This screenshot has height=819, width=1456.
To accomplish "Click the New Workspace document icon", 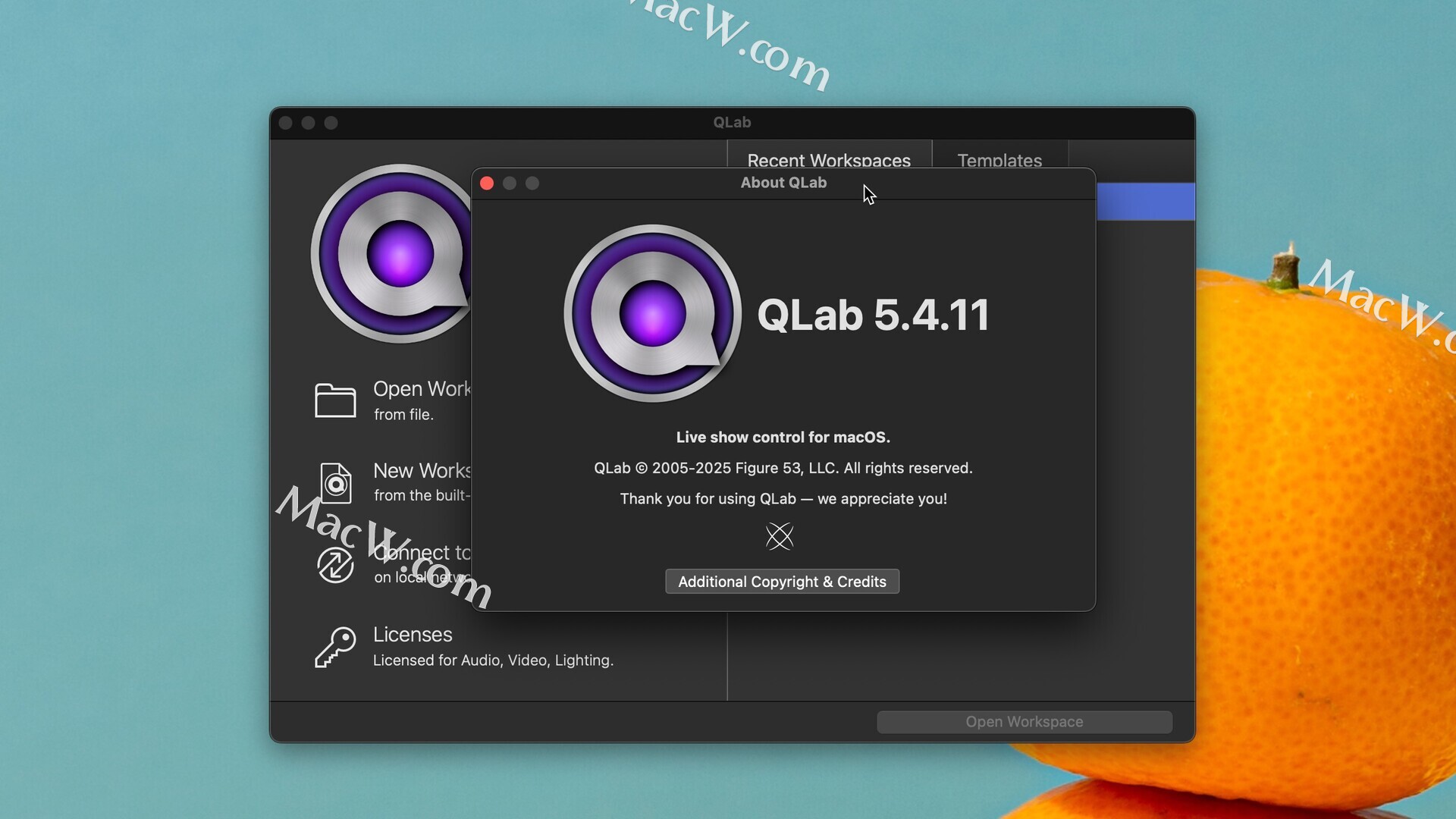I will click(x=335, y=483).
